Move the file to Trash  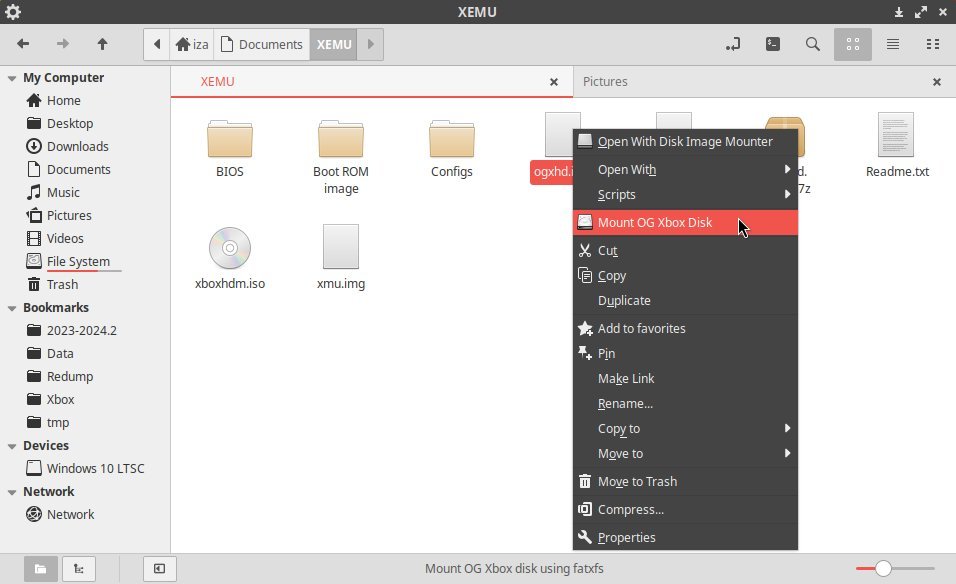tap(685, 482)
